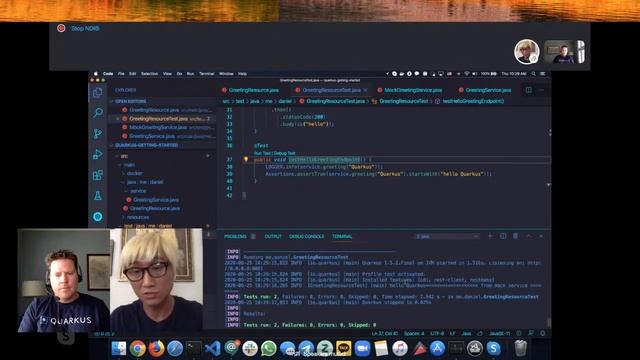Click the testHelloGreetingEndpoint breadcrumb
Image resolution: width=640 pixels, height=360 pixels.
[x=473, y=101]
